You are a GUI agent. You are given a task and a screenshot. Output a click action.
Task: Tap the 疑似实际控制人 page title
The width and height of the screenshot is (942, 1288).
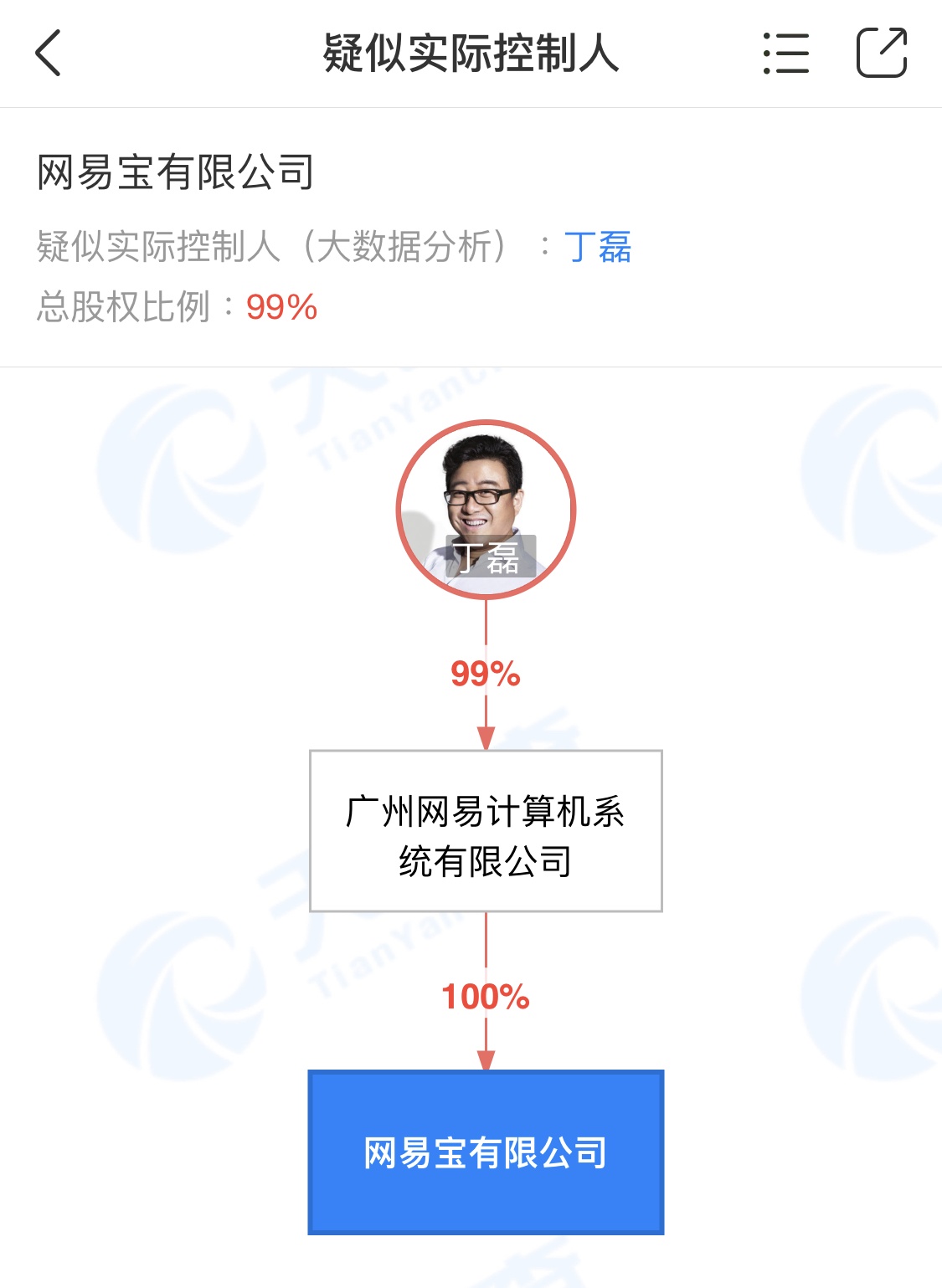pyautogui.click(x=471, y=54)
